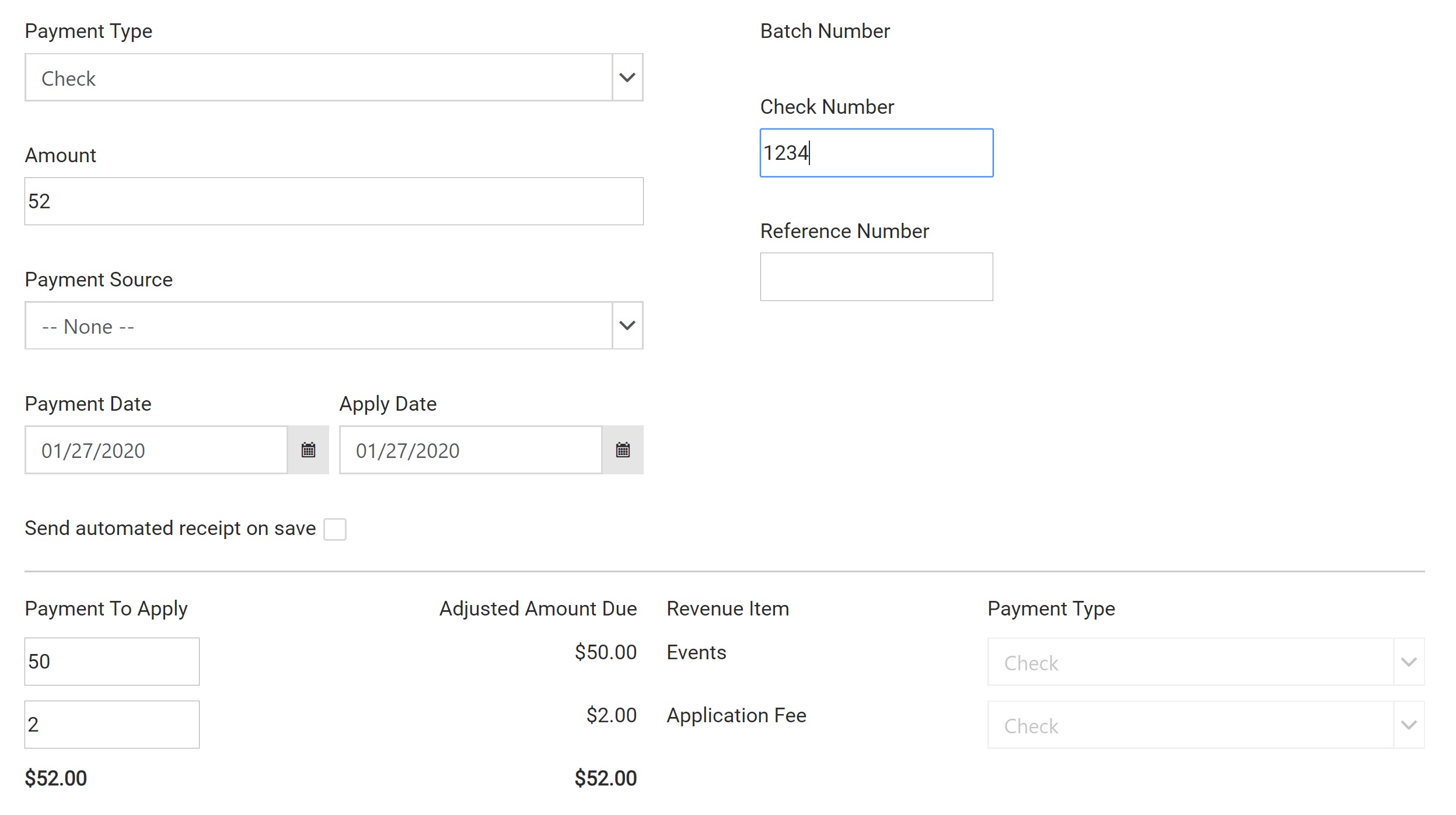
Task: Enable send automated receipt on save
Action: point(335,529)
